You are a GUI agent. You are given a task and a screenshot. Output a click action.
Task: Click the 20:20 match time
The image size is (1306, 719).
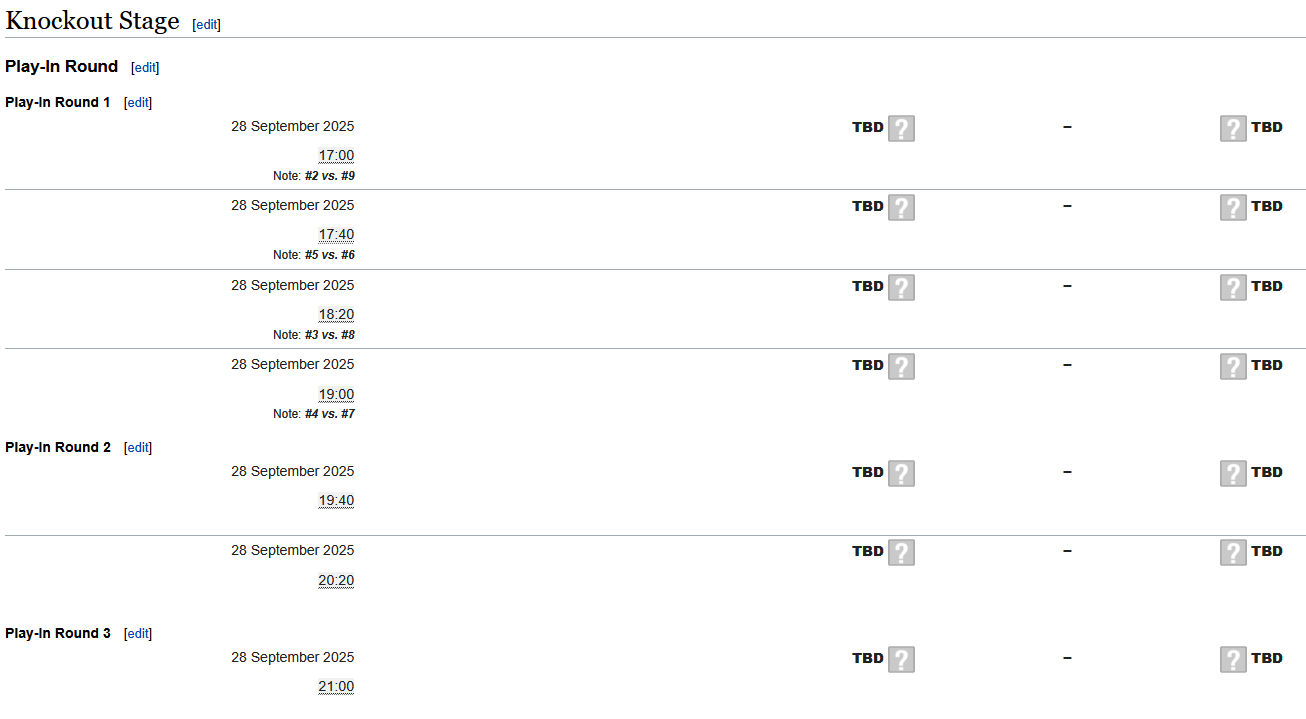tap(336, 581)
